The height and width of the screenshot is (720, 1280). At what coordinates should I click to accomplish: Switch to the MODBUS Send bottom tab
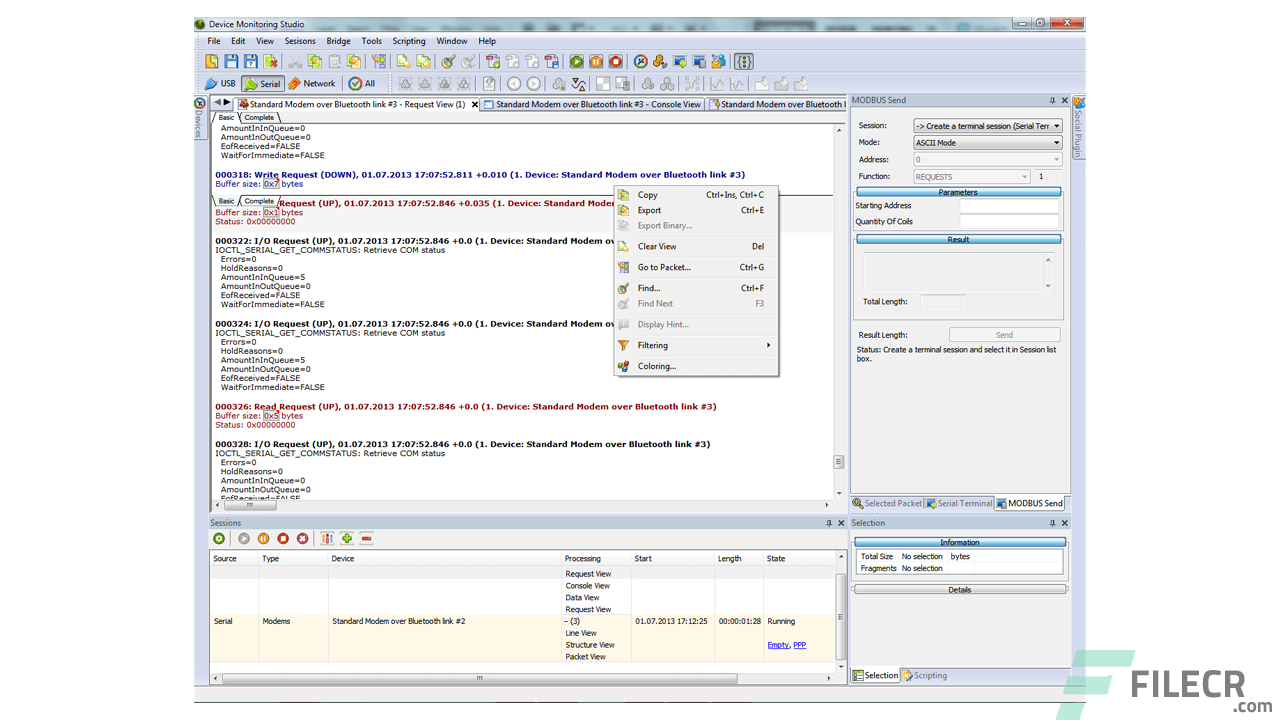1030,504
